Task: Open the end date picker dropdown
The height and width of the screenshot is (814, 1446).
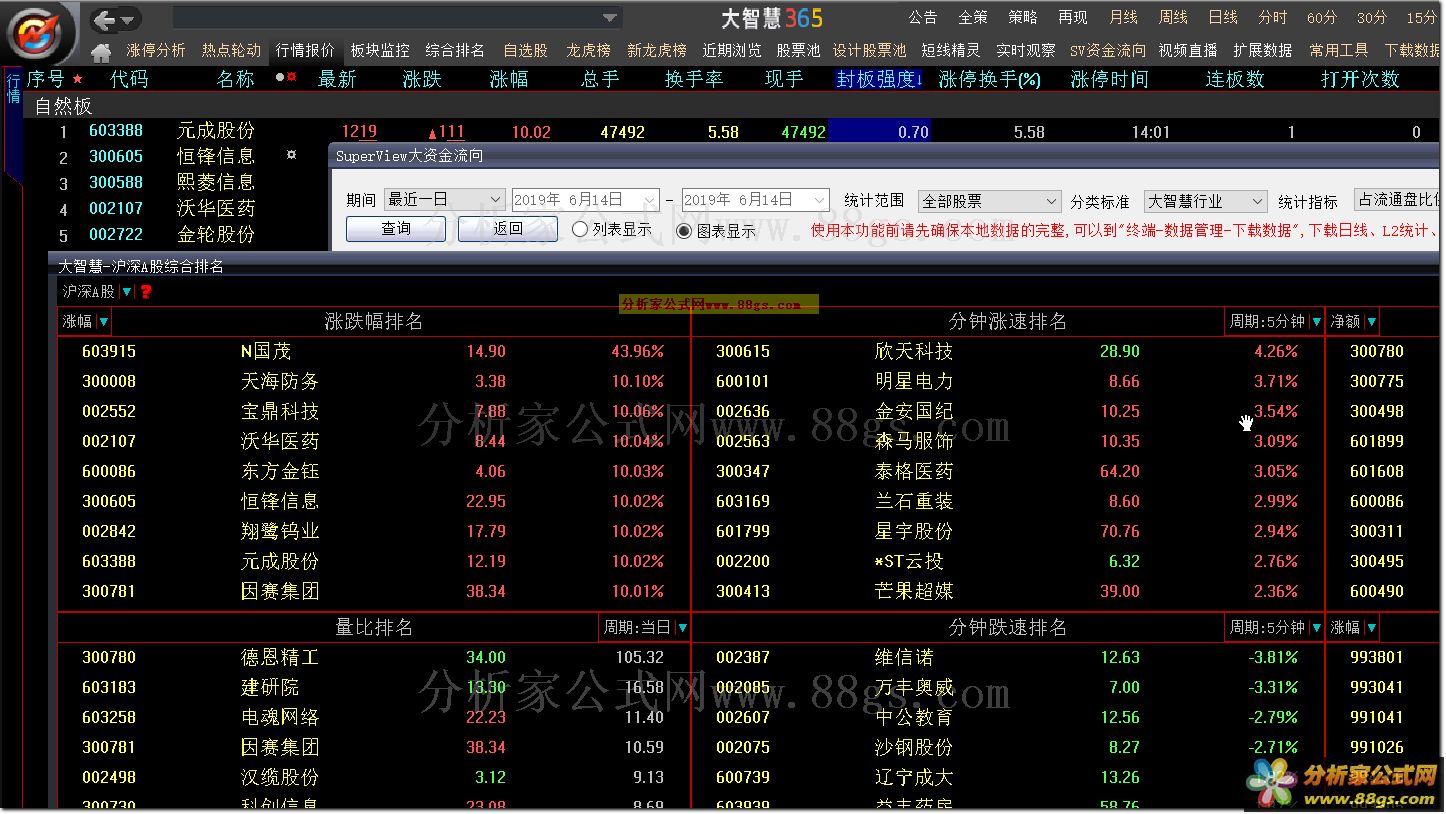Action: (x=820, y=200)
